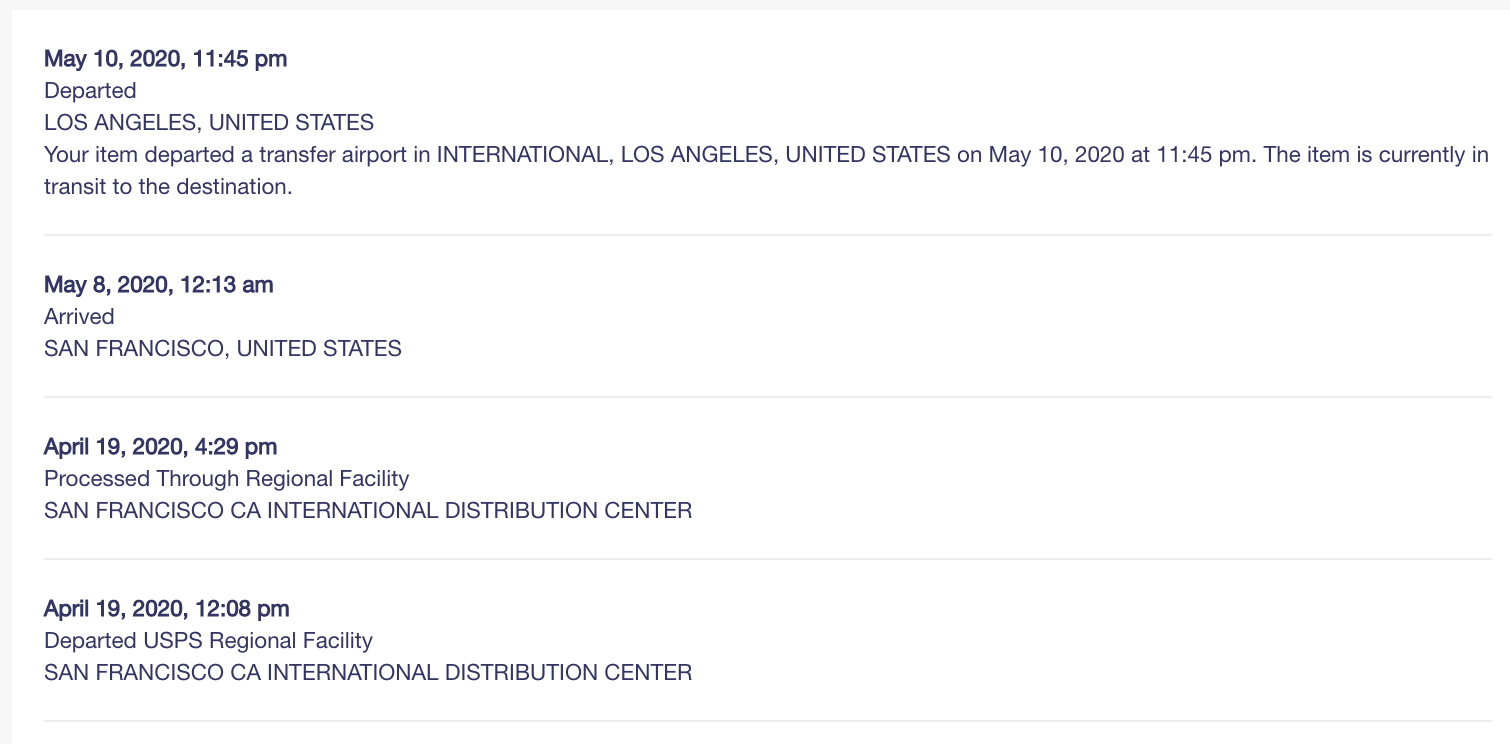Click the May 8, 2020, 12:13 am timestamp
Screen dimensions: 1510x744
tap(158, 285)
